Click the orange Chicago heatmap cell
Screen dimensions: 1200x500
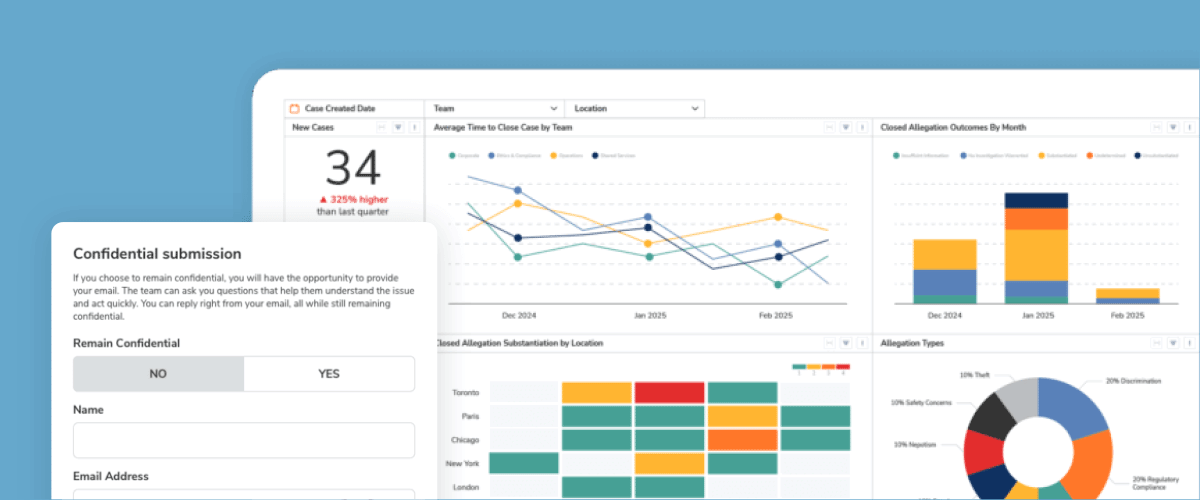coord(742,440)
